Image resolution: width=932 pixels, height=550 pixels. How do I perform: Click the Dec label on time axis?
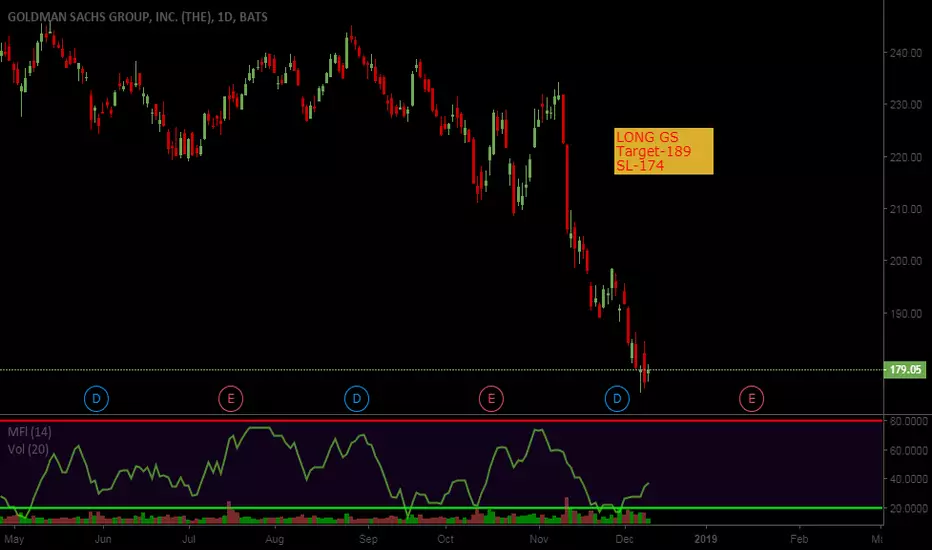point(624,539)
